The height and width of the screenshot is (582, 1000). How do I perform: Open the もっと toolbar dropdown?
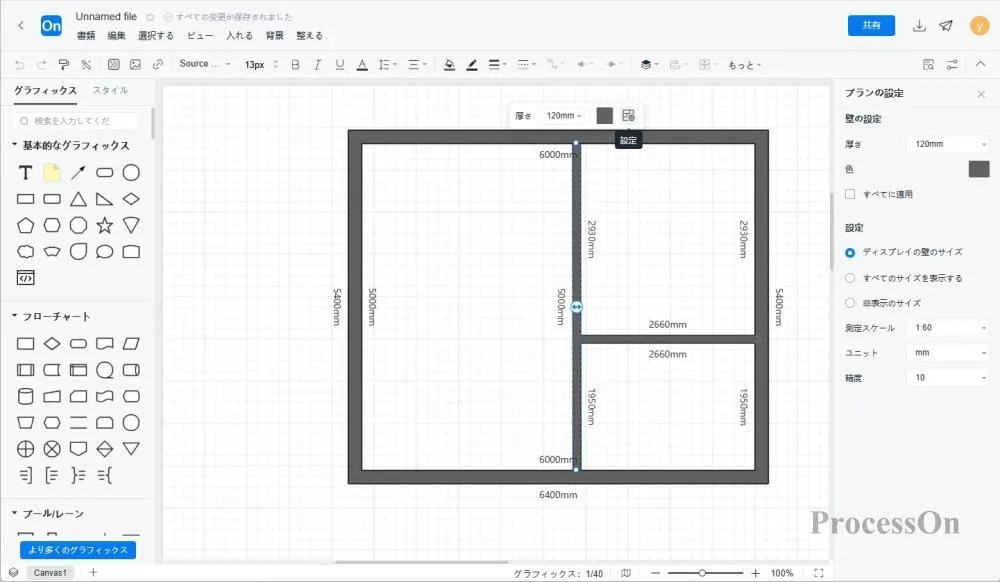pyautogui.click(x=744, y=64)
